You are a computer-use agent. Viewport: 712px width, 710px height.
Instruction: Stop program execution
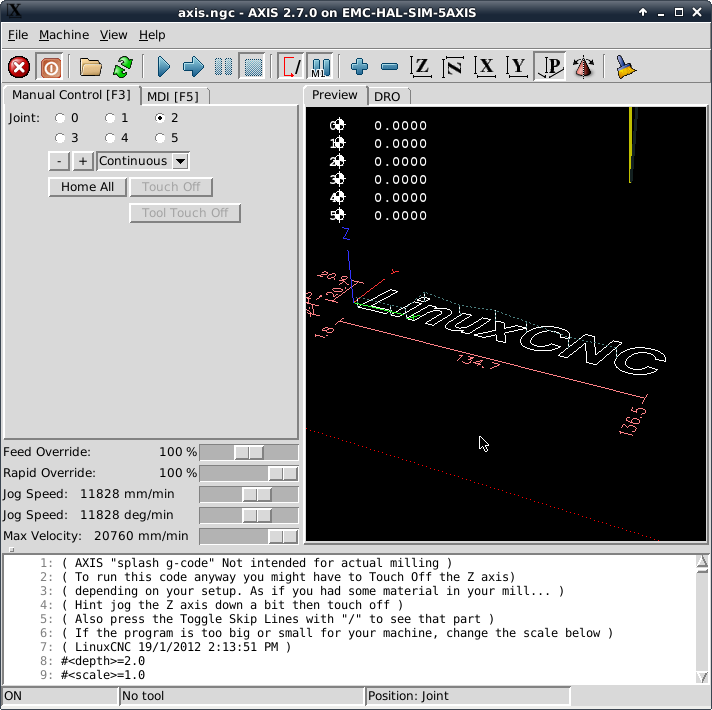(253, 68)
